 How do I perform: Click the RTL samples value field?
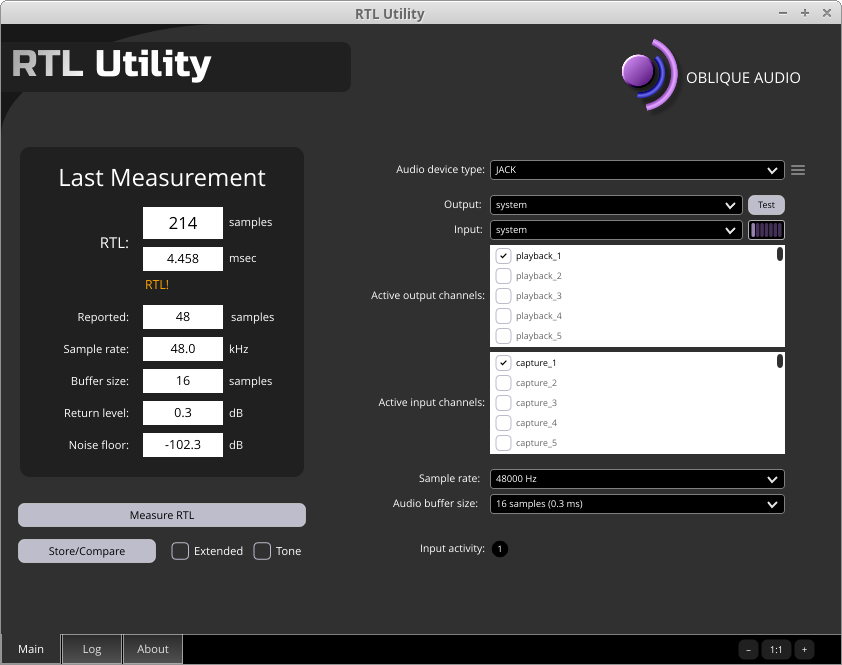183,223
